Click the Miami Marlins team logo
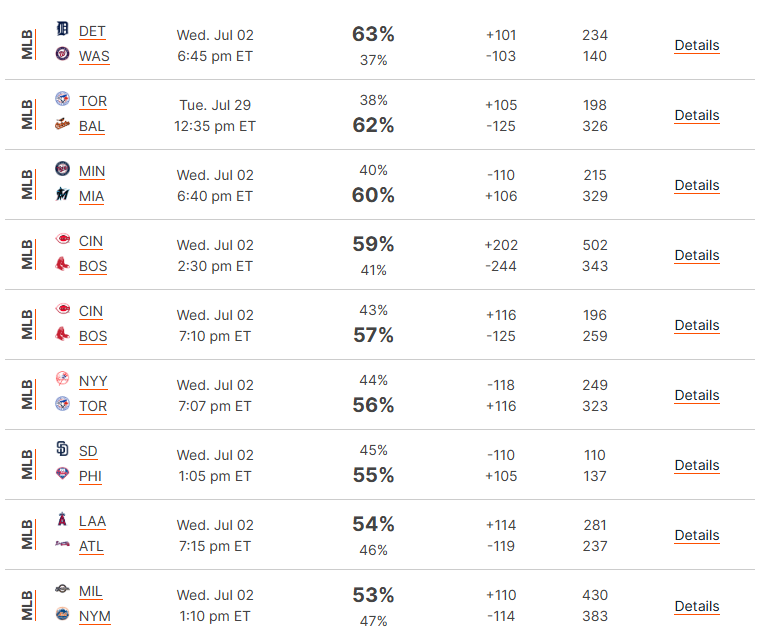 pyautogui.click(x=63, y=193)
